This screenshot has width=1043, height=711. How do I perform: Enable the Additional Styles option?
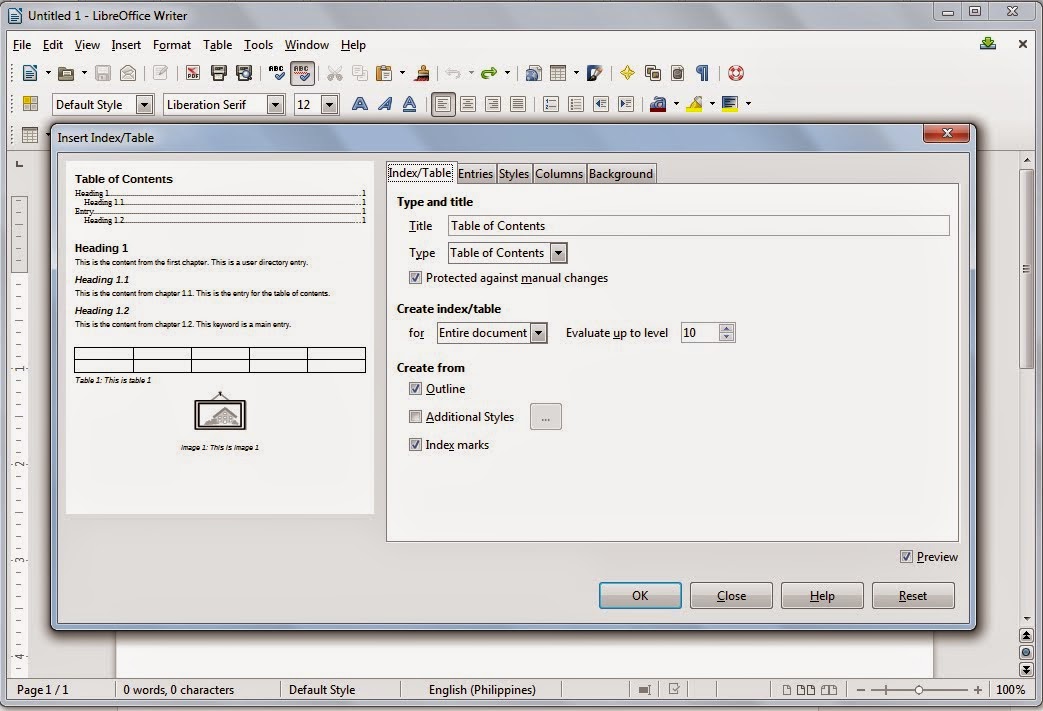[416, 417]
